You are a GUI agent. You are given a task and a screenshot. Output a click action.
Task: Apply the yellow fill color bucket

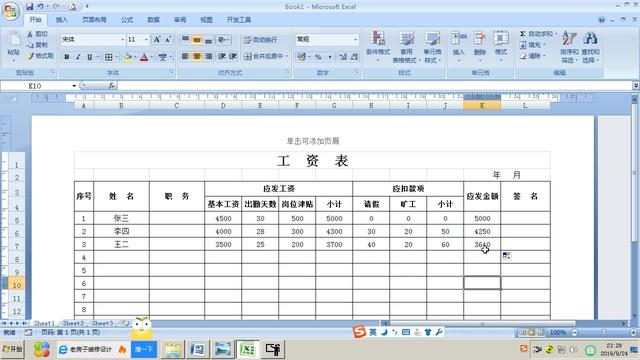(127, 57)
